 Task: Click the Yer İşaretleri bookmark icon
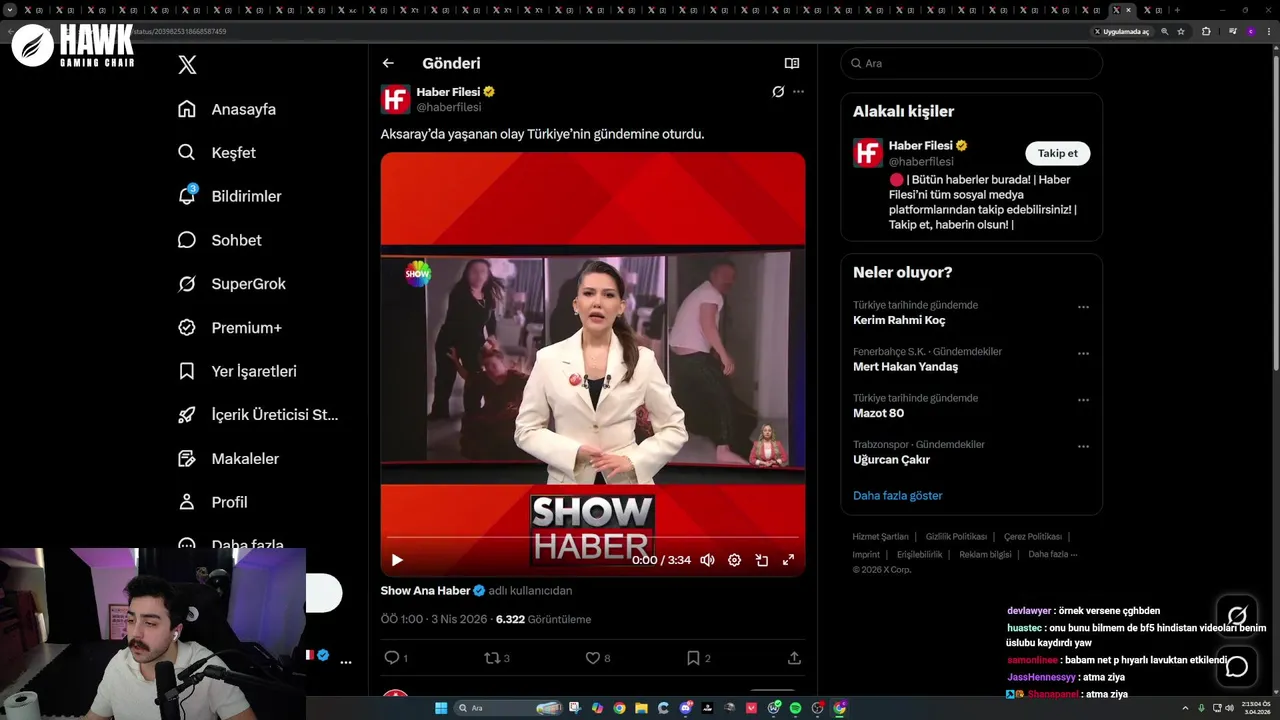[x=186, y=371]
